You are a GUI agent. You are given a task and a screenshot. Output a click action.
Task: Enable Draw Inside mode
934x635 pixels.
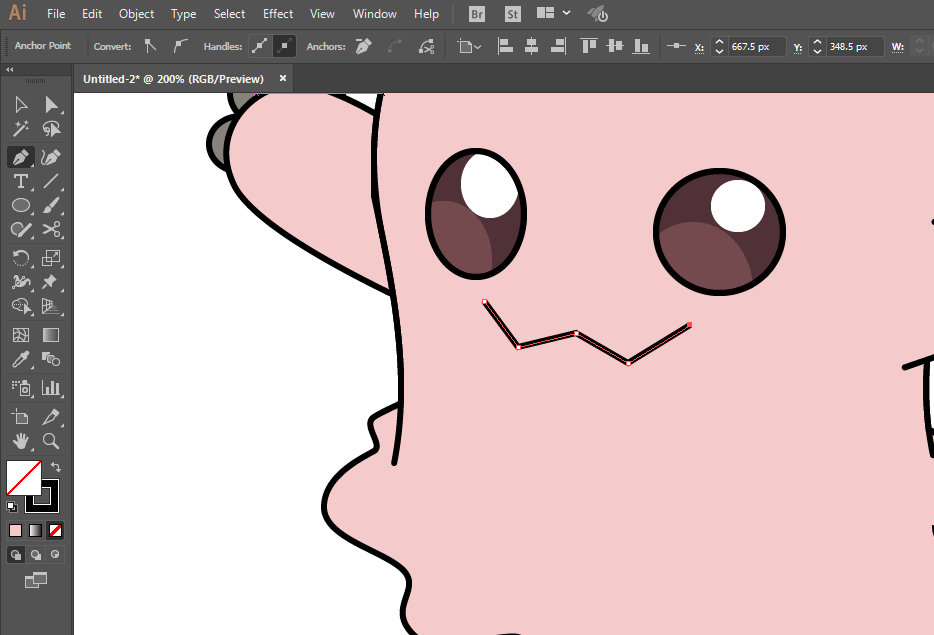[x=55, y=555]
